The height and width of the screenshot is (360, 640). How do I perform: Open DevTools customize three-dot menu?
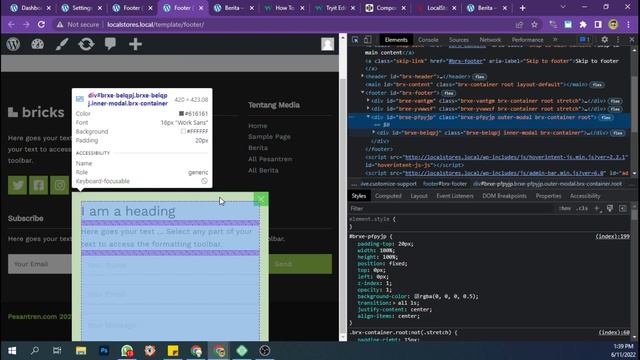click(x=618, y=40)
